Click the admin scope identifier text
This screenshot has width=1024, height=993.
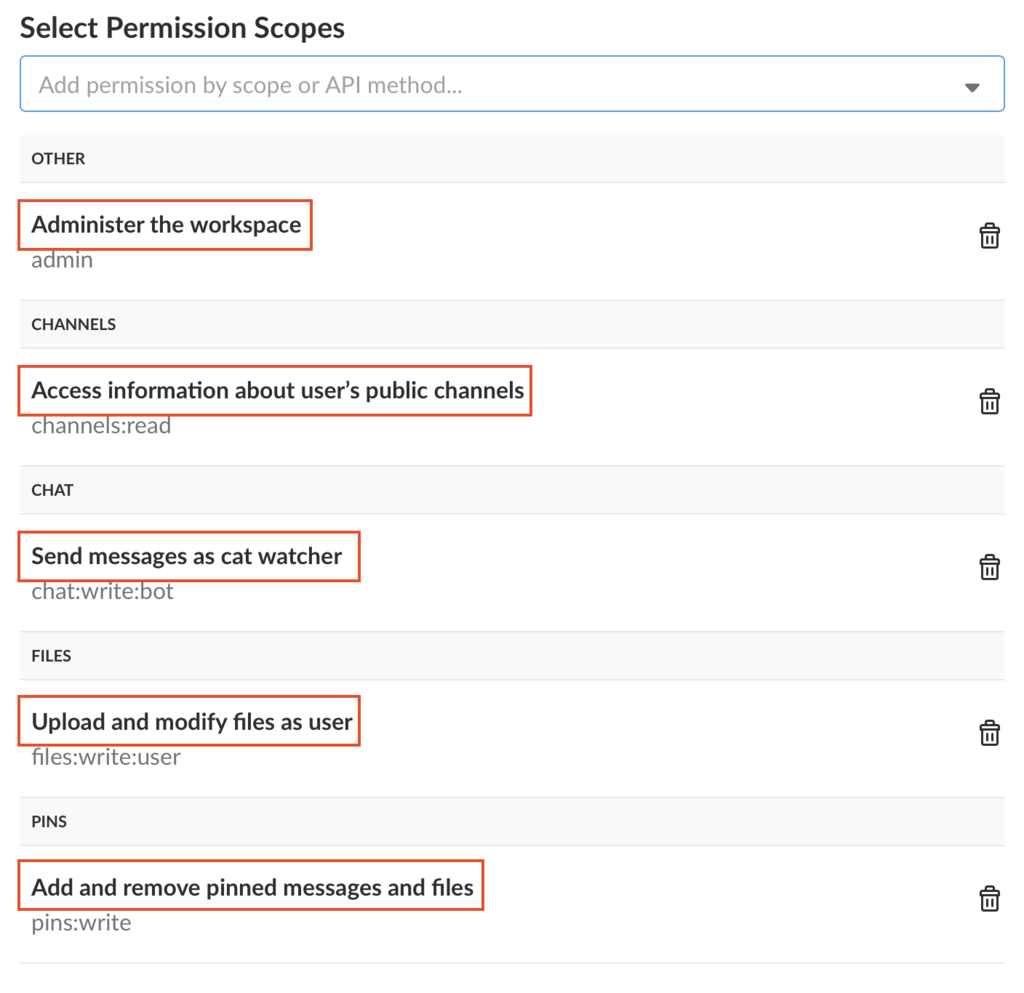(62, 260)
